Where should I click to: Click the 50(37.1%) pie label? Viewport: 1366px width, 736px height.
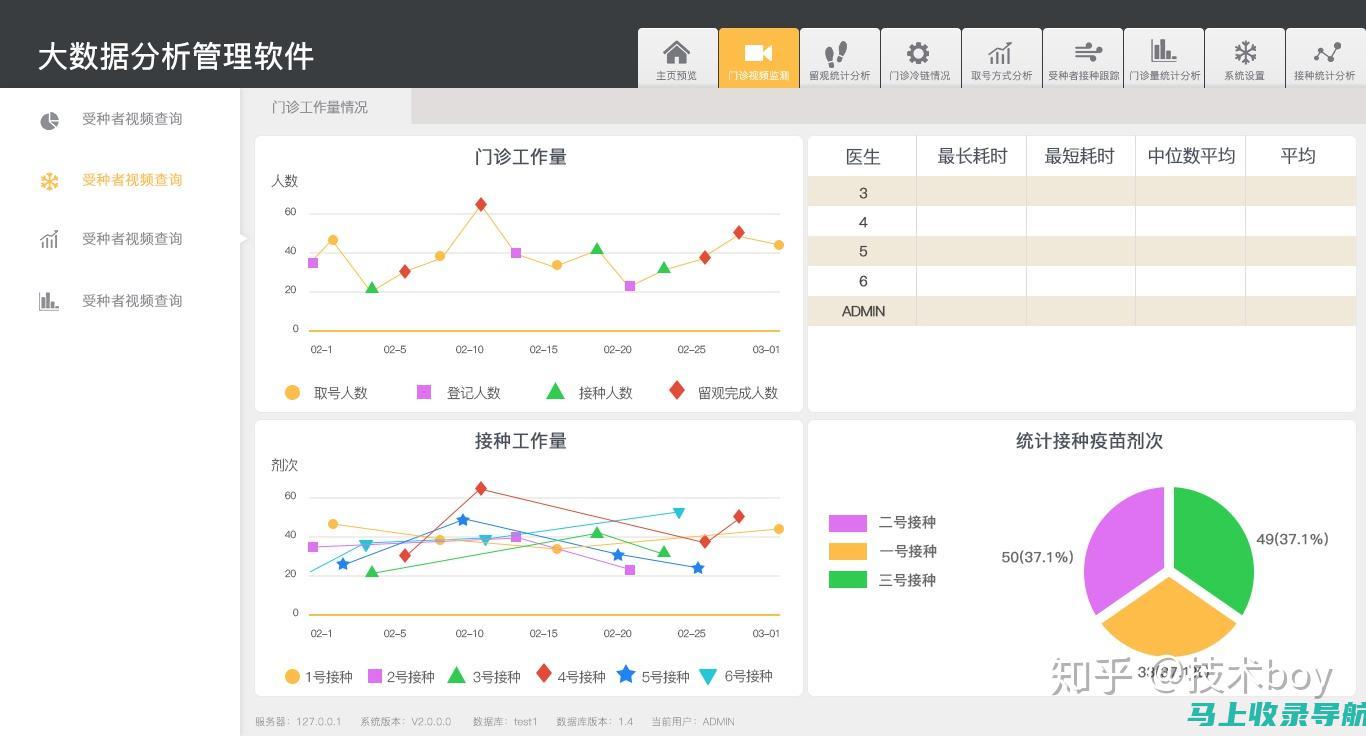coord(1037,557)
